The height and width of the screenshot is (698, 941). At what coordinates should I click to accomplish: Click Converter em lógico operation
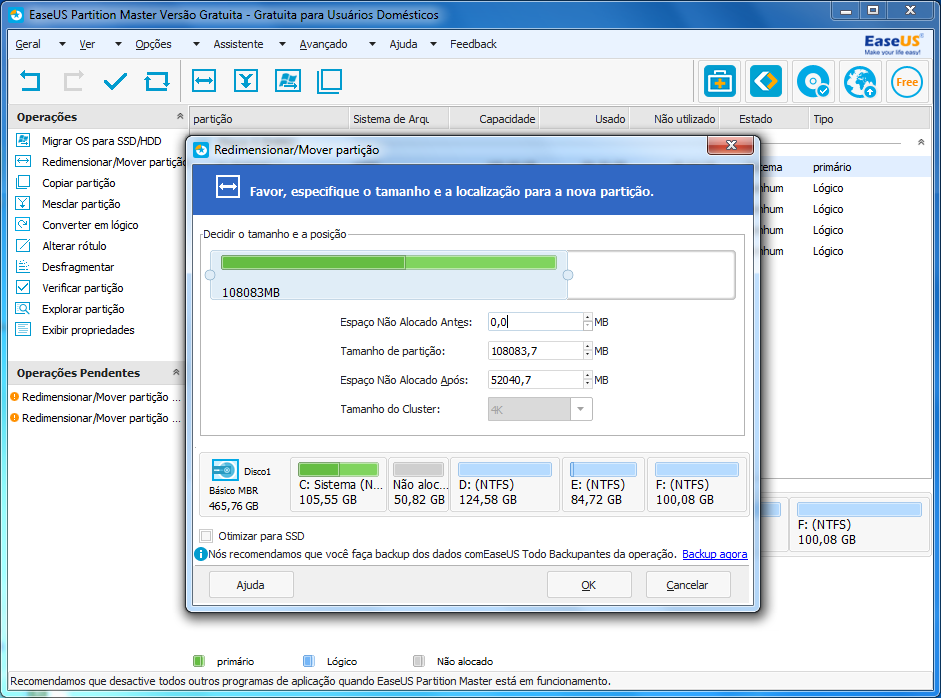tap(90, 225)
